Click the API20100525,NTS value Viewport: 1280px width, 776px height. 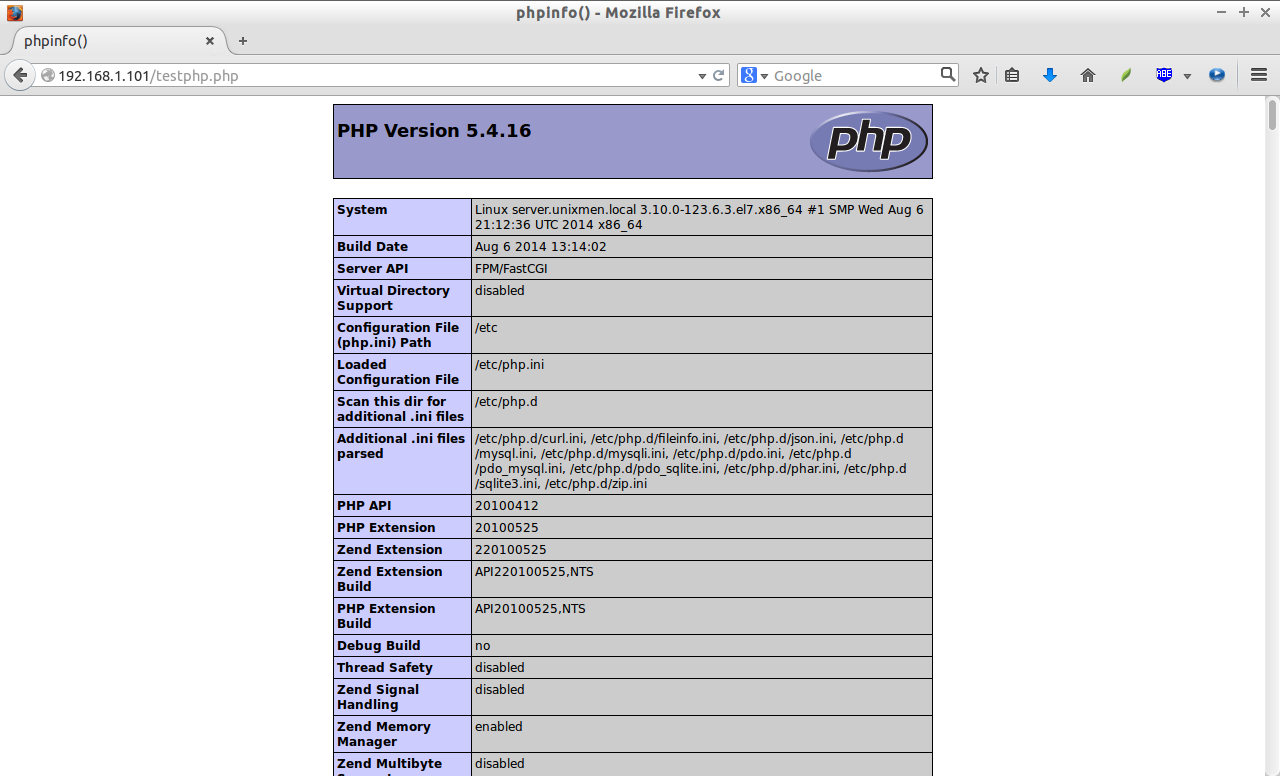tap(530, 609)
